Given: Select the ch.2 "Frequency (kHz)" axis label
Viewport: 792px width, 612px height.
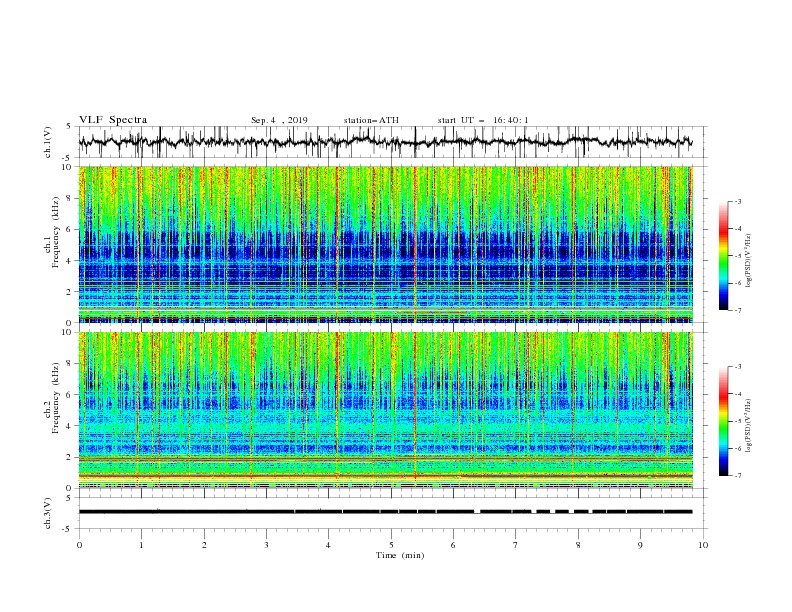Looking at the screenshot, I should (x=56, y=398).
